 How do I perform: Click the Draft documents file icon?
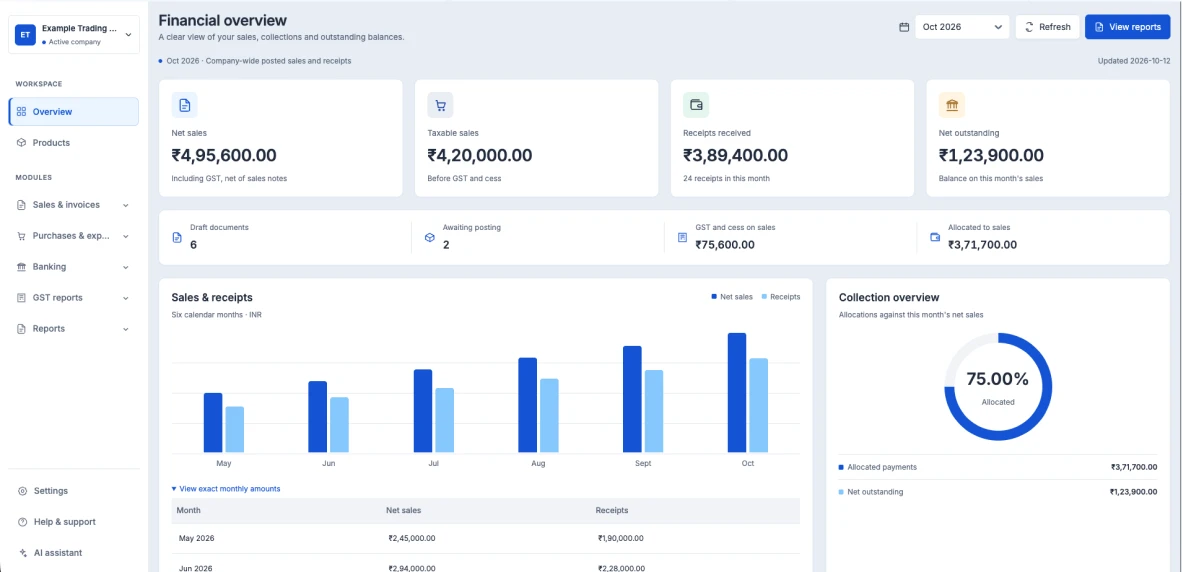pyautogui.click(x=177, y=237)
